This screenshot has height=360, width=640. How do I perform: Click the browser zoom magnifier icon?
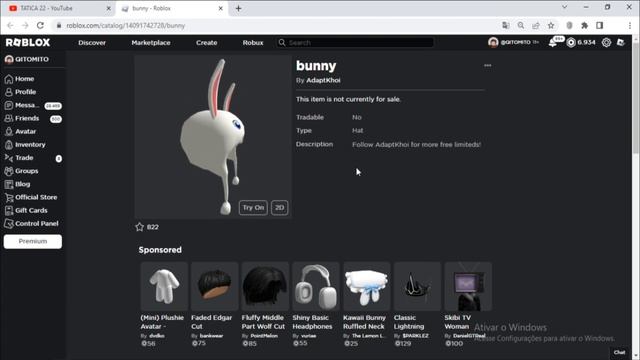click(x=521, y=25)
